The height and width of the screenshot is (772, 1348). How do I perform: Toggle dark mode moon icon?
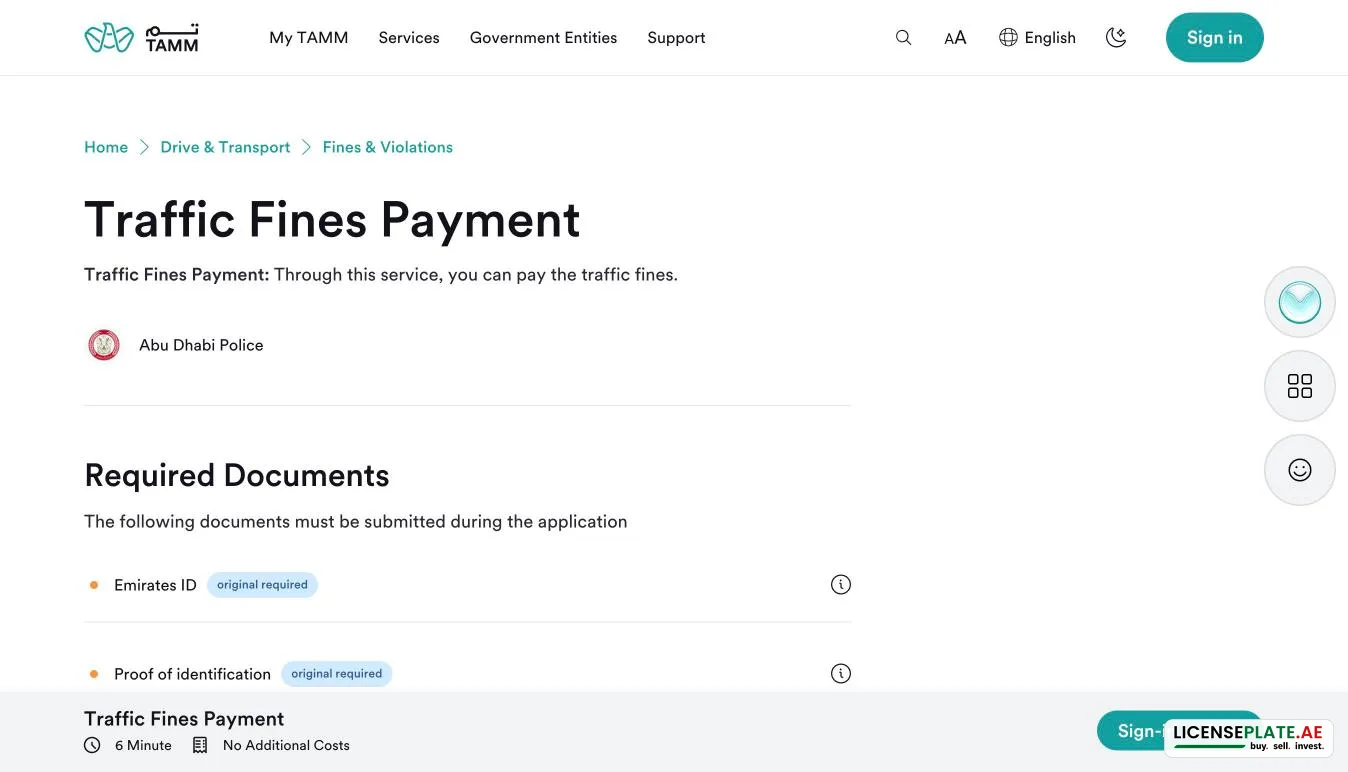click(x=1116, y=38)
